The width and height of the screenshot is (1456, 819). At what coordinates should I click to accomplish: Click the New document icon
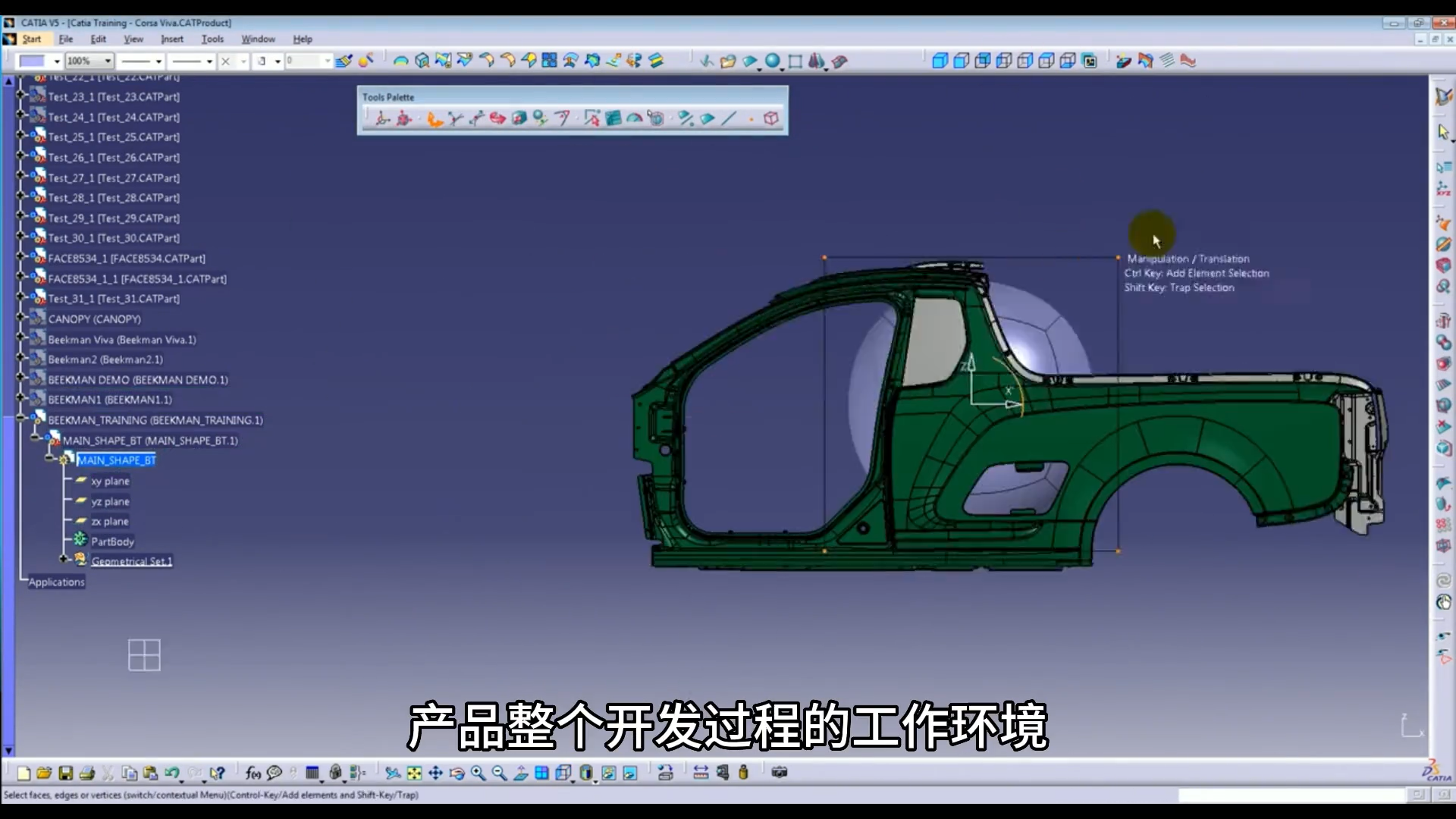[24, 773]
